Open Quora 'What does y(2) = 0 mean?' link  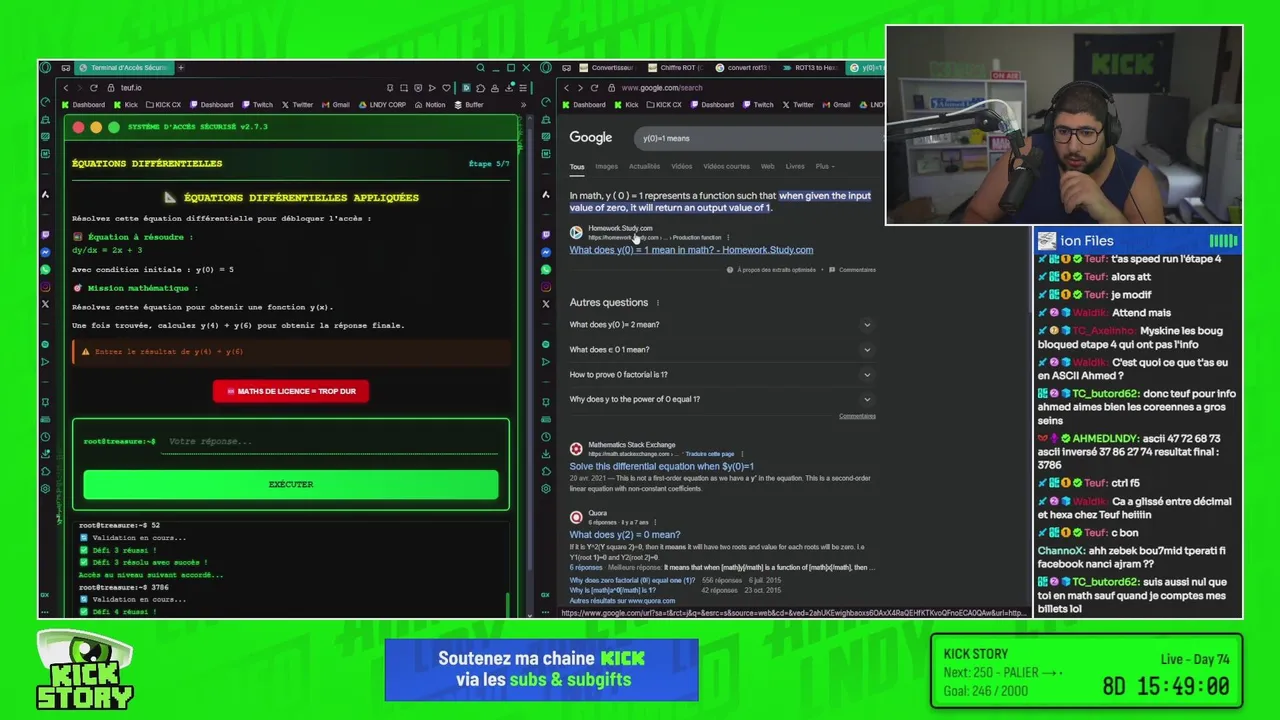[624, 535]
